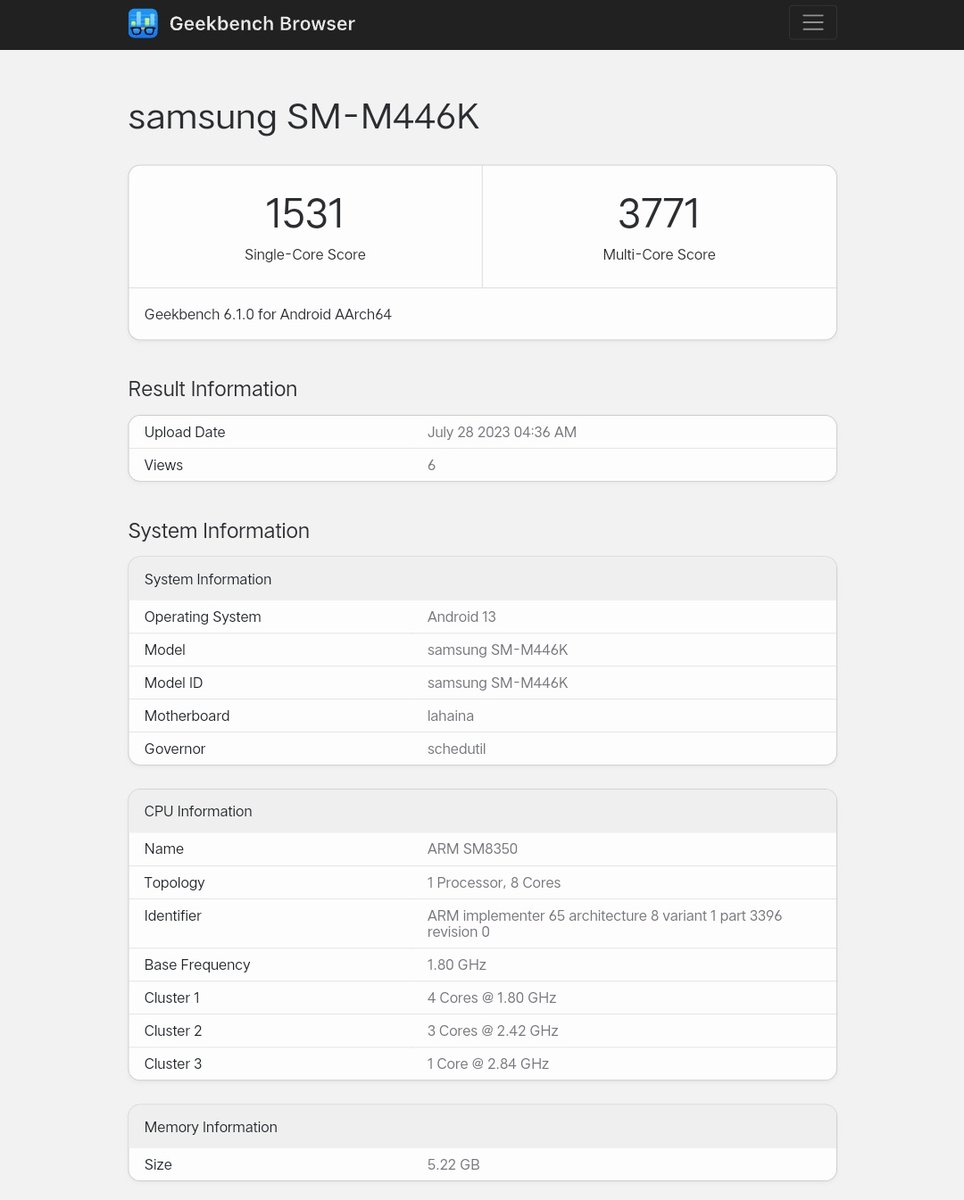Click the Single-Core Score label

coord(305,255)
